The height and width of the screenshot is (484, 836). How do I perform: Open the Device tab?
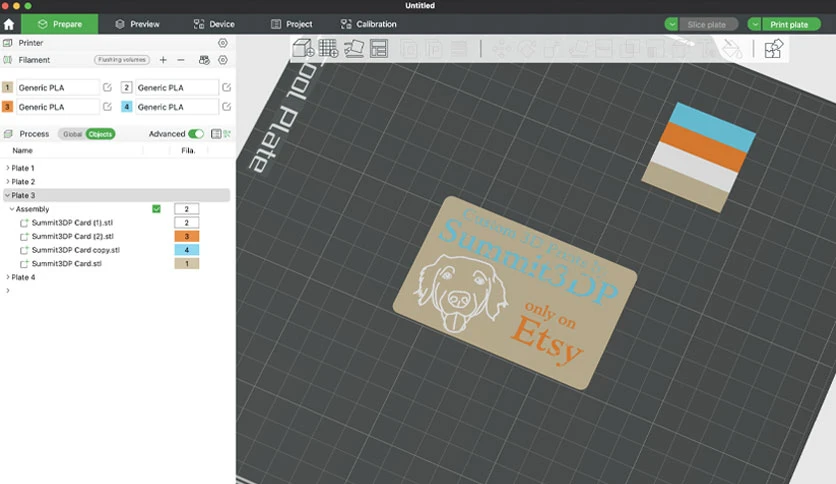coord(214,25)
